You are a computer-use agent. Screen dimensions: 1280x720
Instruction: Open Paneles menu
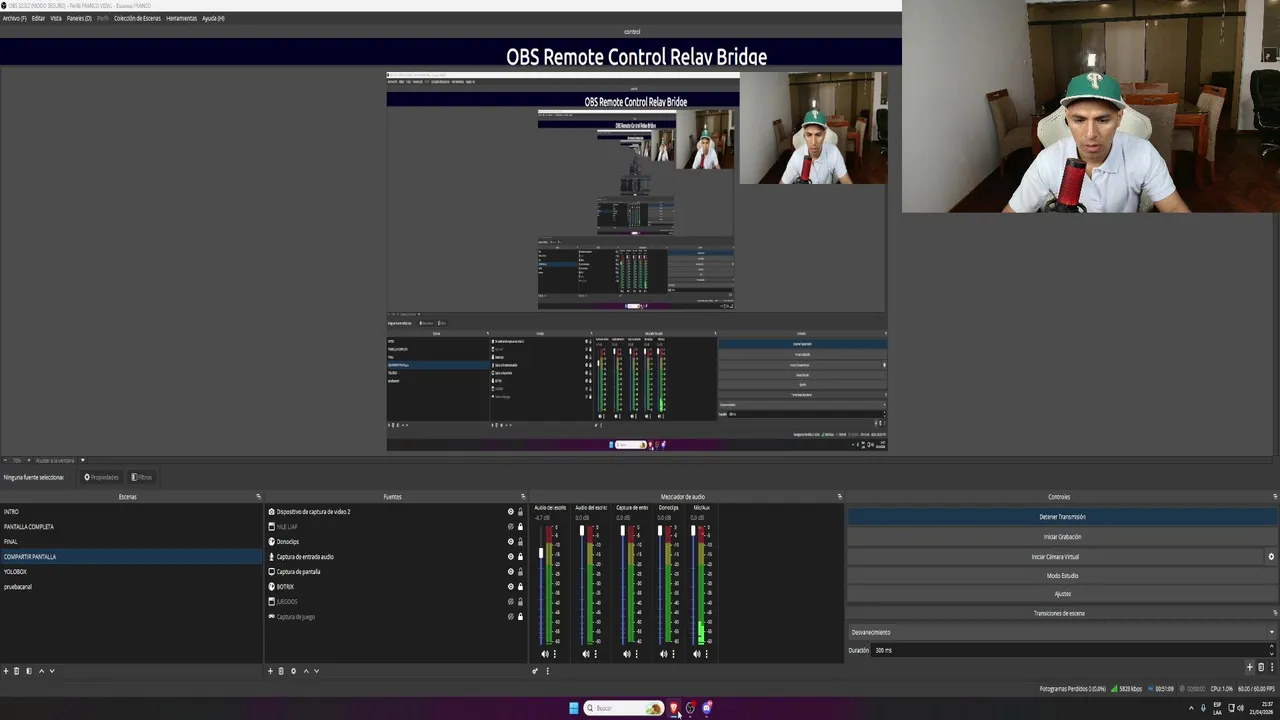point(79,18)
